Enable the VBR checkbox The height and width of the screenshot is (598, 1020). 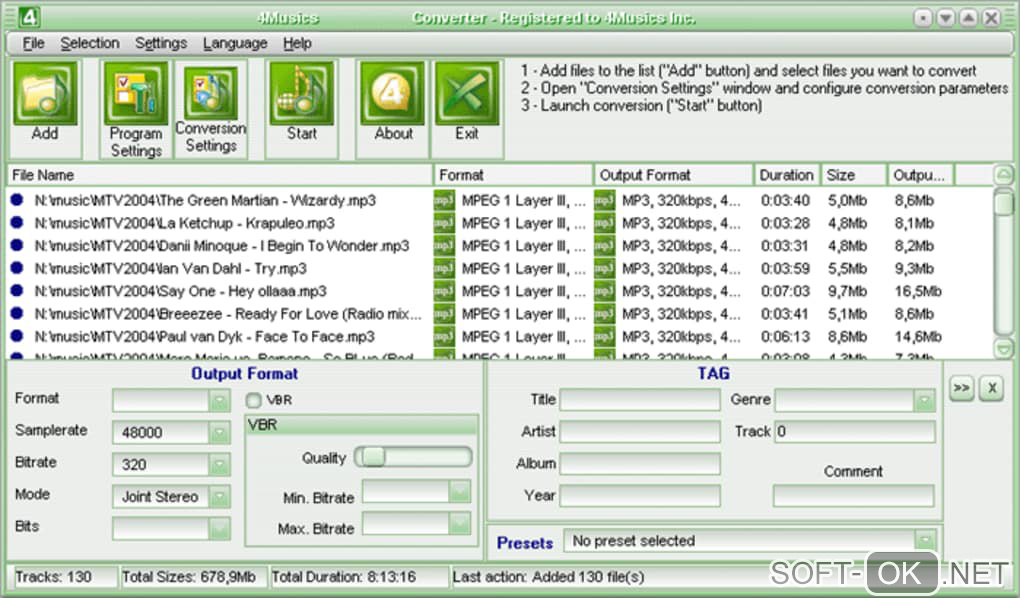(254, 400)
